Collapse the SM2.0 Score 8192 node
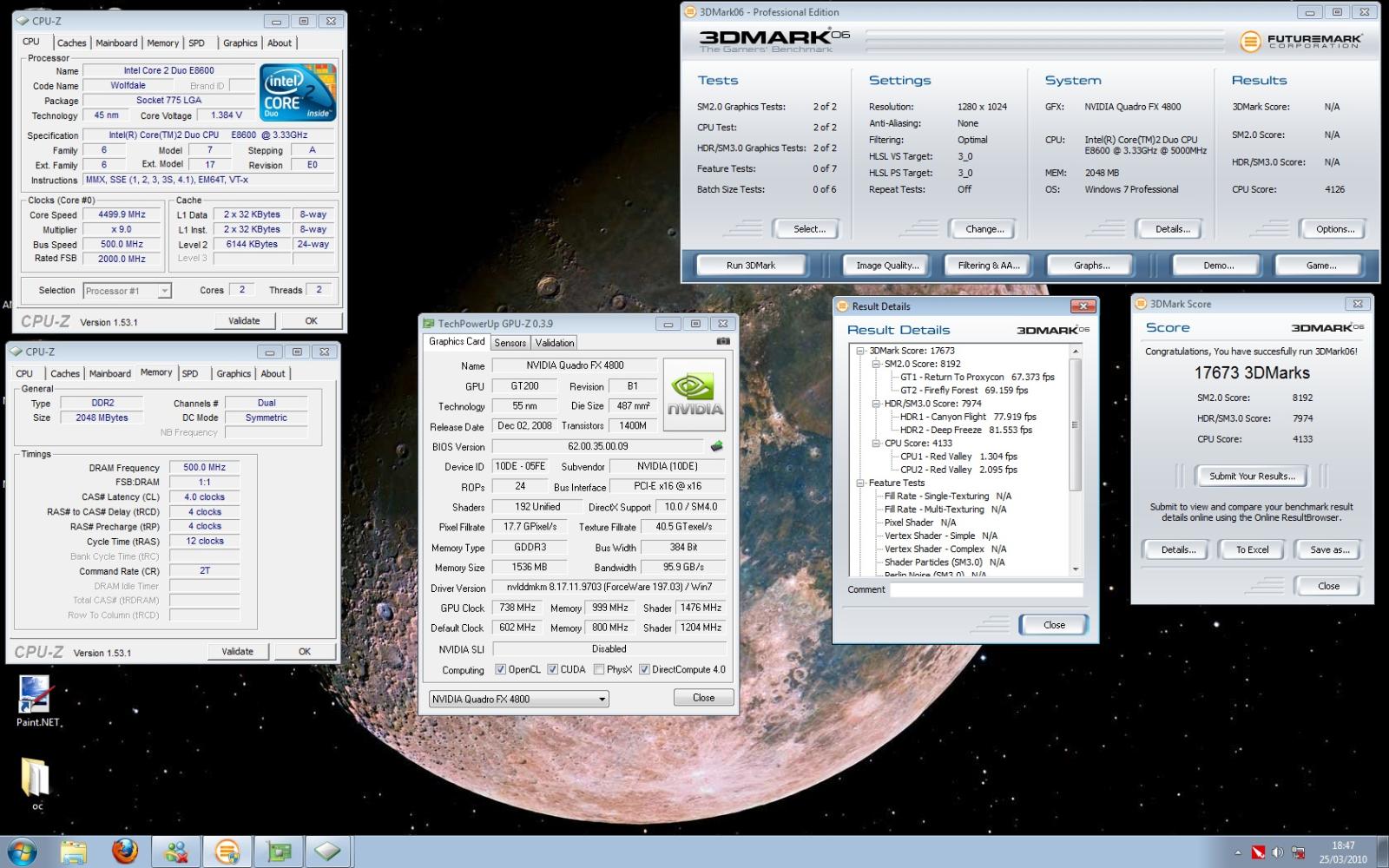 click(x=876, y=364)
